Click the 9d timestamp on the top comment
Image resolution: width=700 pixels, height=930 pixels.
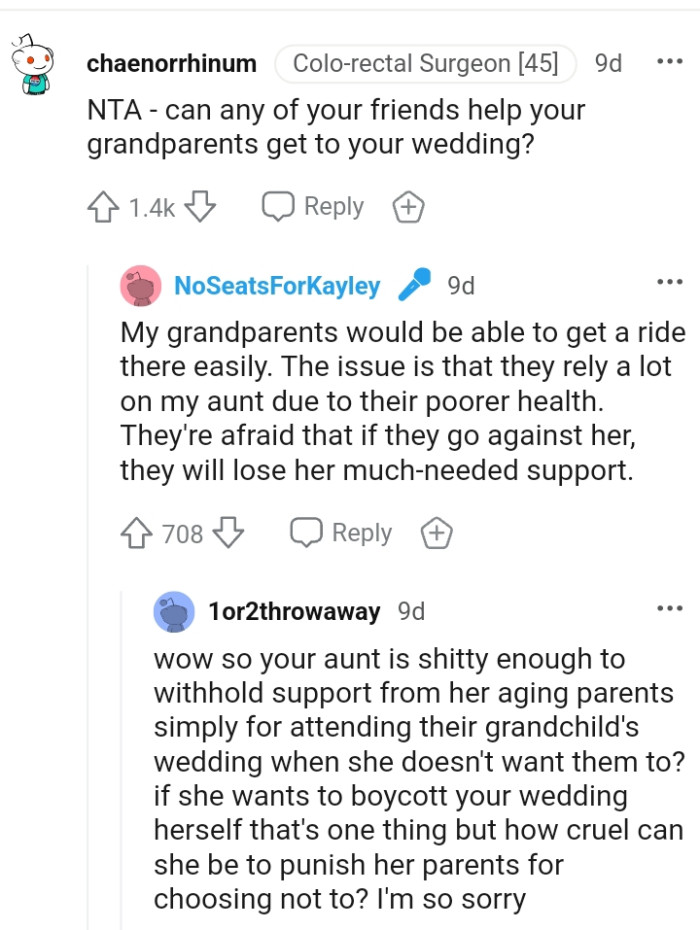(608, 62)
